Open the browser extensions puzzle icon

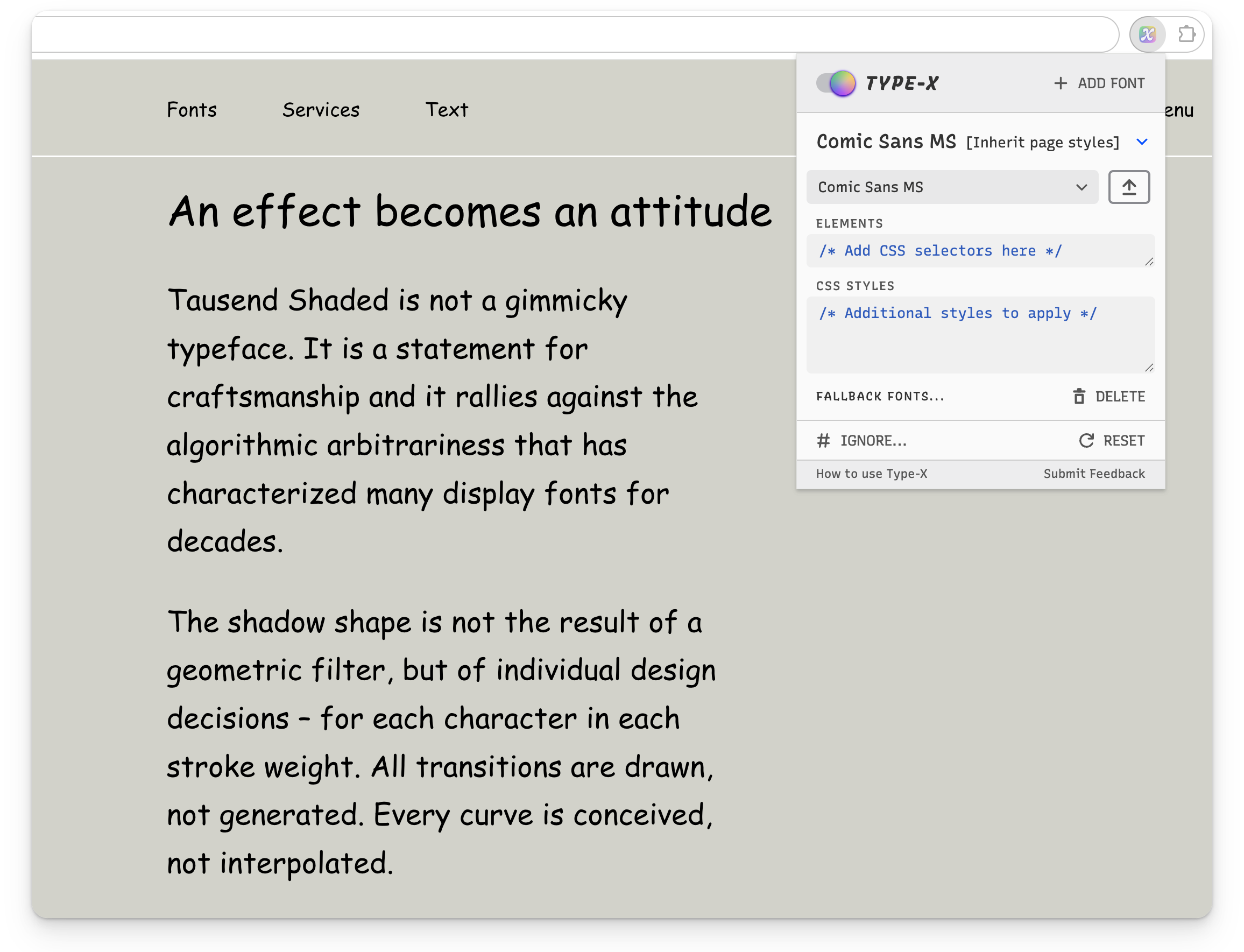[1186, 34]
